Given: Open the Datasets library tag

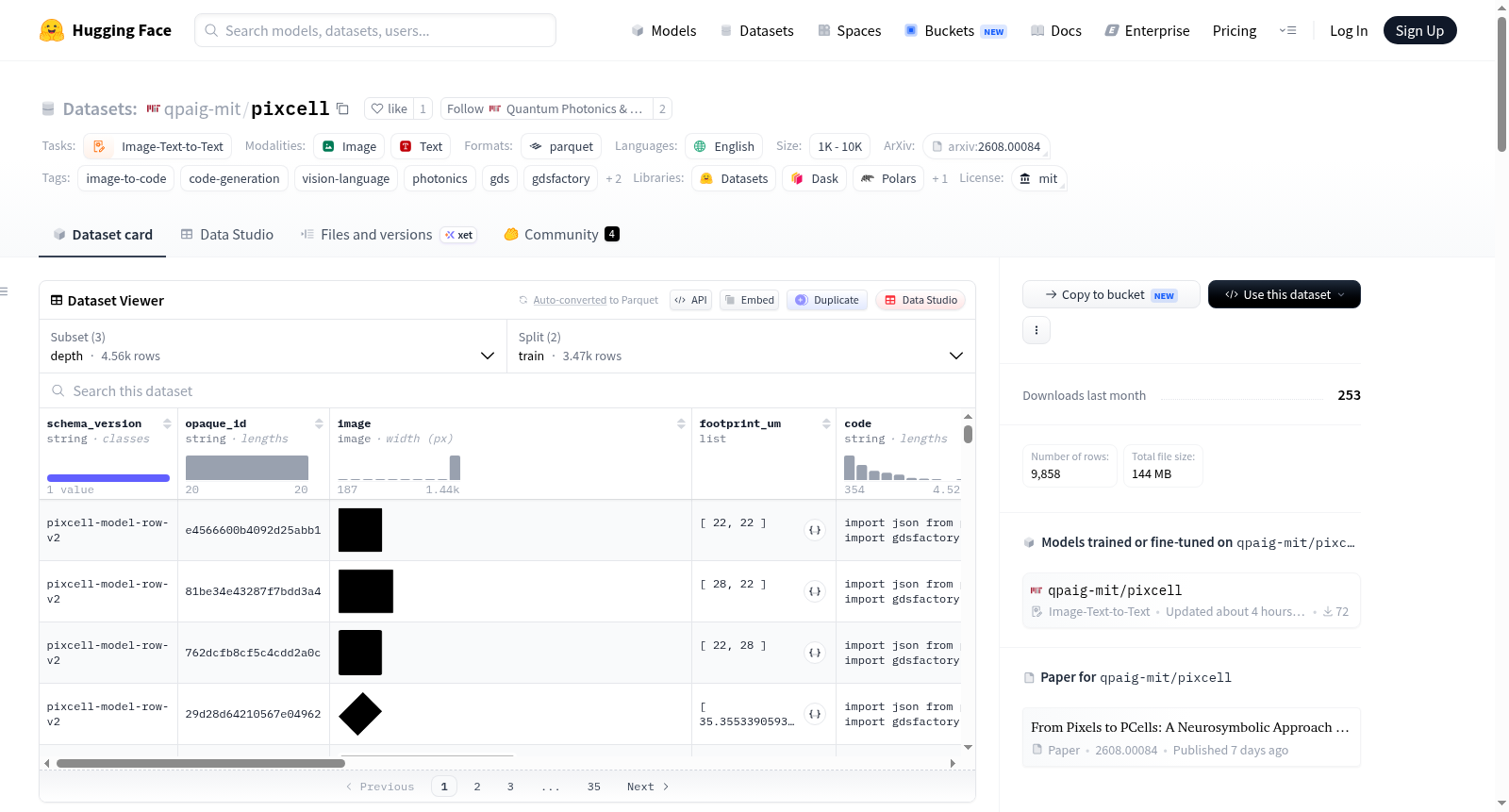Looking at the screenshot, I should pyautogui.click(x=734, y=178).
